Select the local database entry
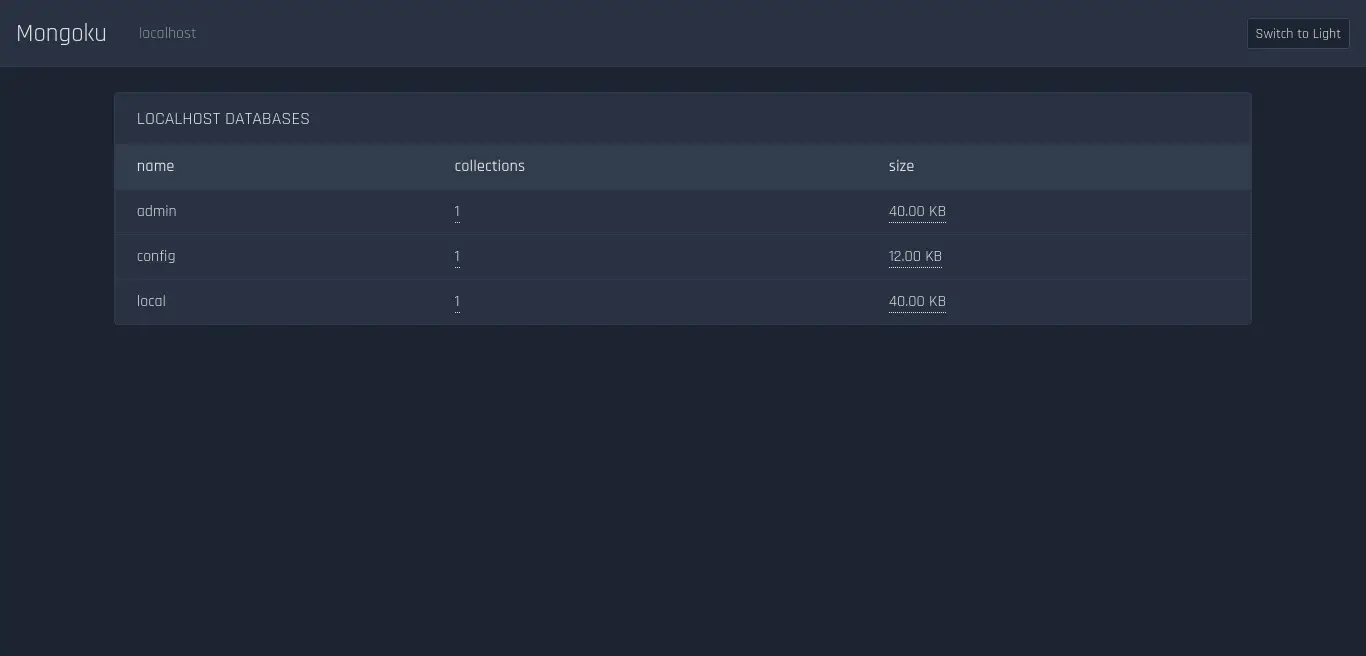This screenshot has height=656, width=1366. 151,301
